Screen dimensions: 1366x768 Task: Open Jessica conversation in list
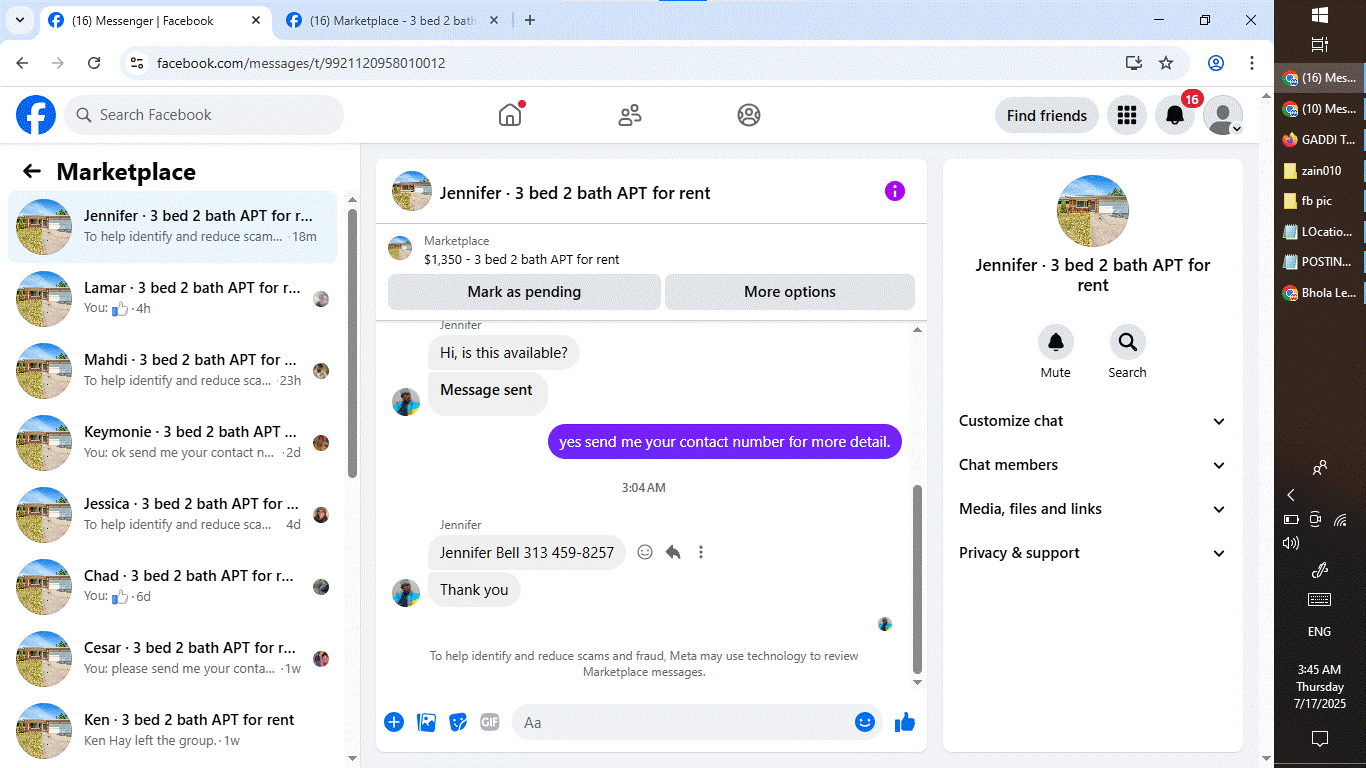click(173, 515)
